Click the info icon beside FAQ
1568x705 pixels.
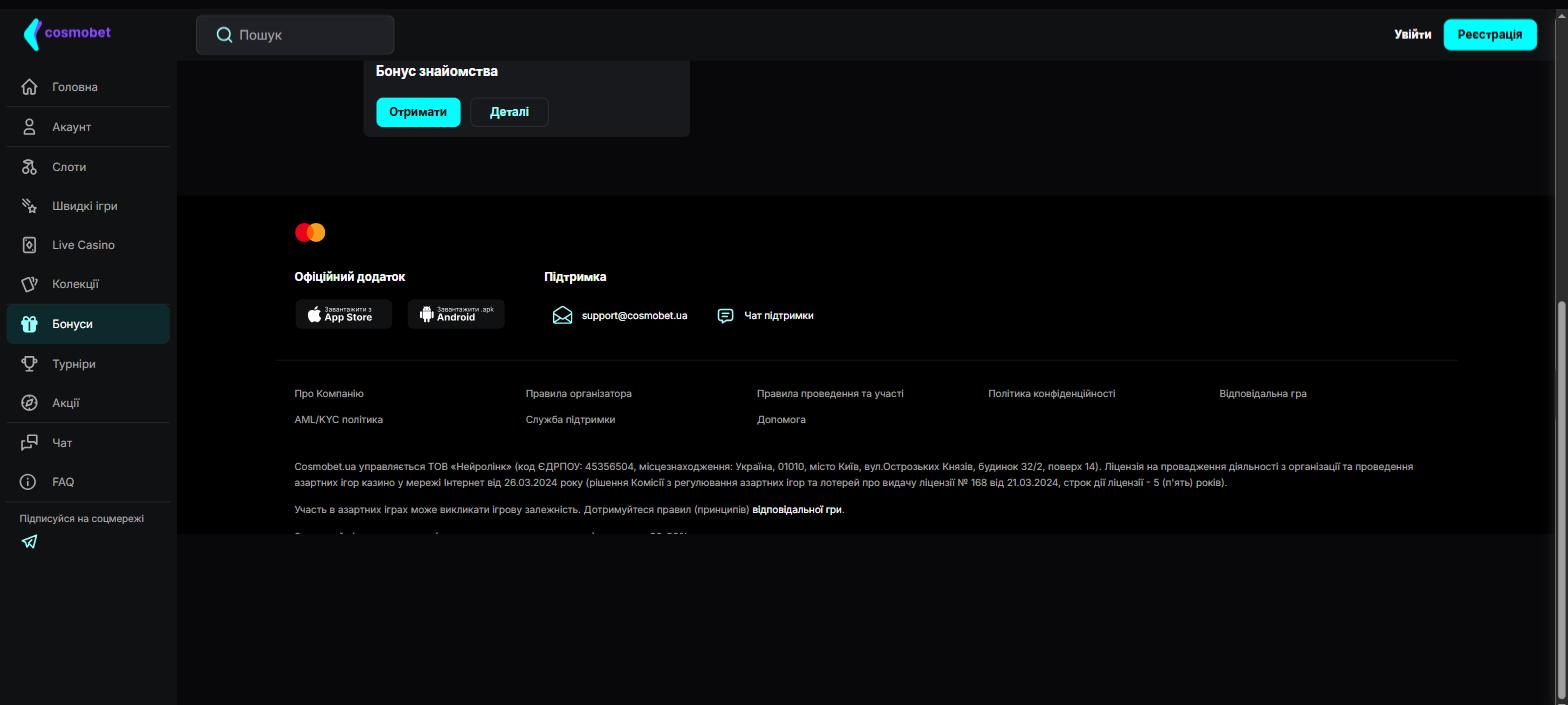(30, 482)
